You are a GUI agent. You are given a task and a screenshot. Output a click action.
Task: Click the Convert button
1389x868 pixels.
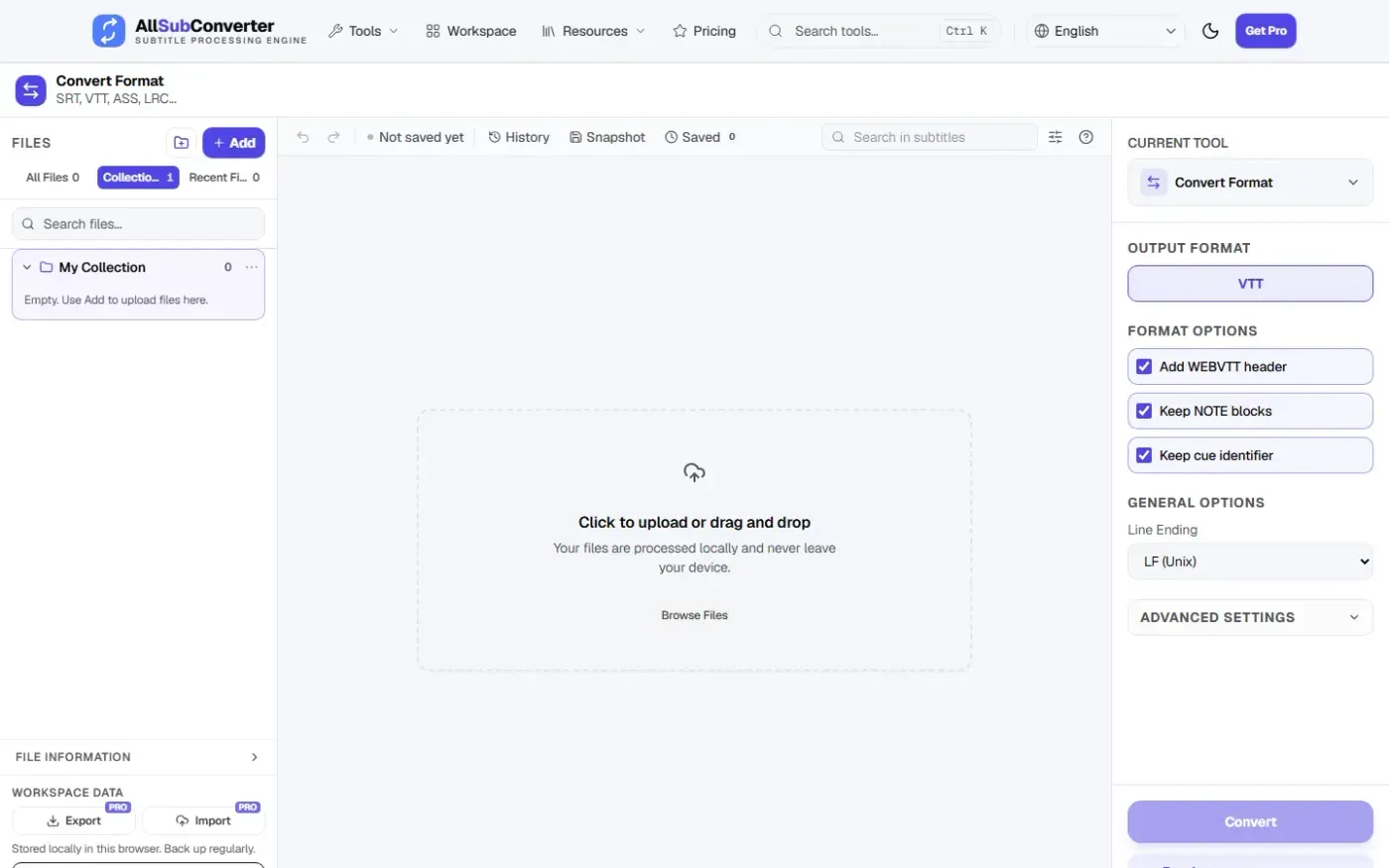tap(1250, 821)
